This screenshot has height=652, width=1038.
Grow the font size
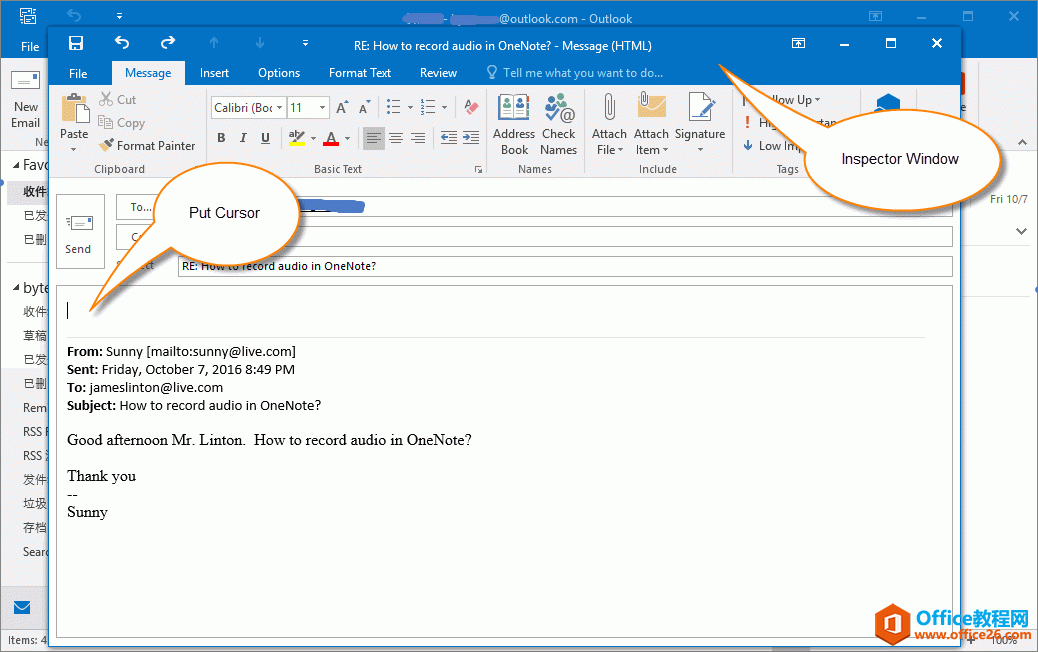tap(342, 107)
